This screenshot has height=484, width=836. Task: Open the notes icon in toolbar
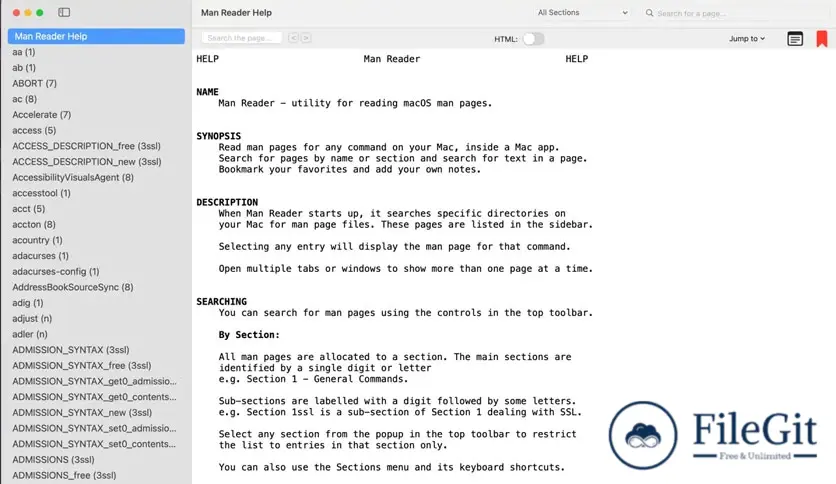point(795,39)
